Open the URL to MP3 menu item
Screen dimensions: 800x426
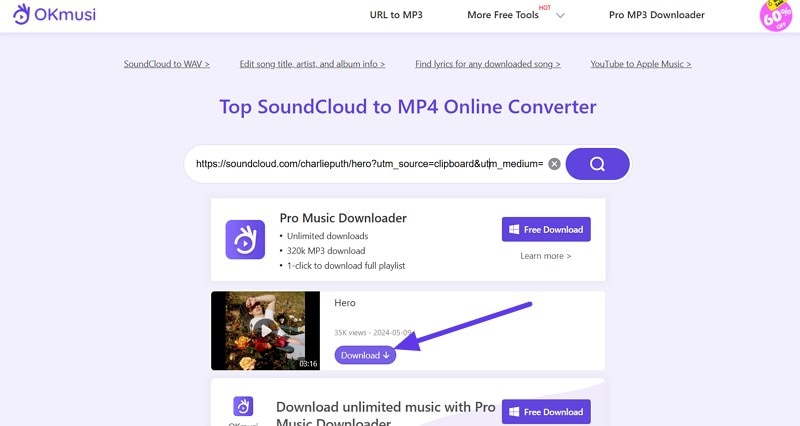pyautogui.click(x=396, y=15)
